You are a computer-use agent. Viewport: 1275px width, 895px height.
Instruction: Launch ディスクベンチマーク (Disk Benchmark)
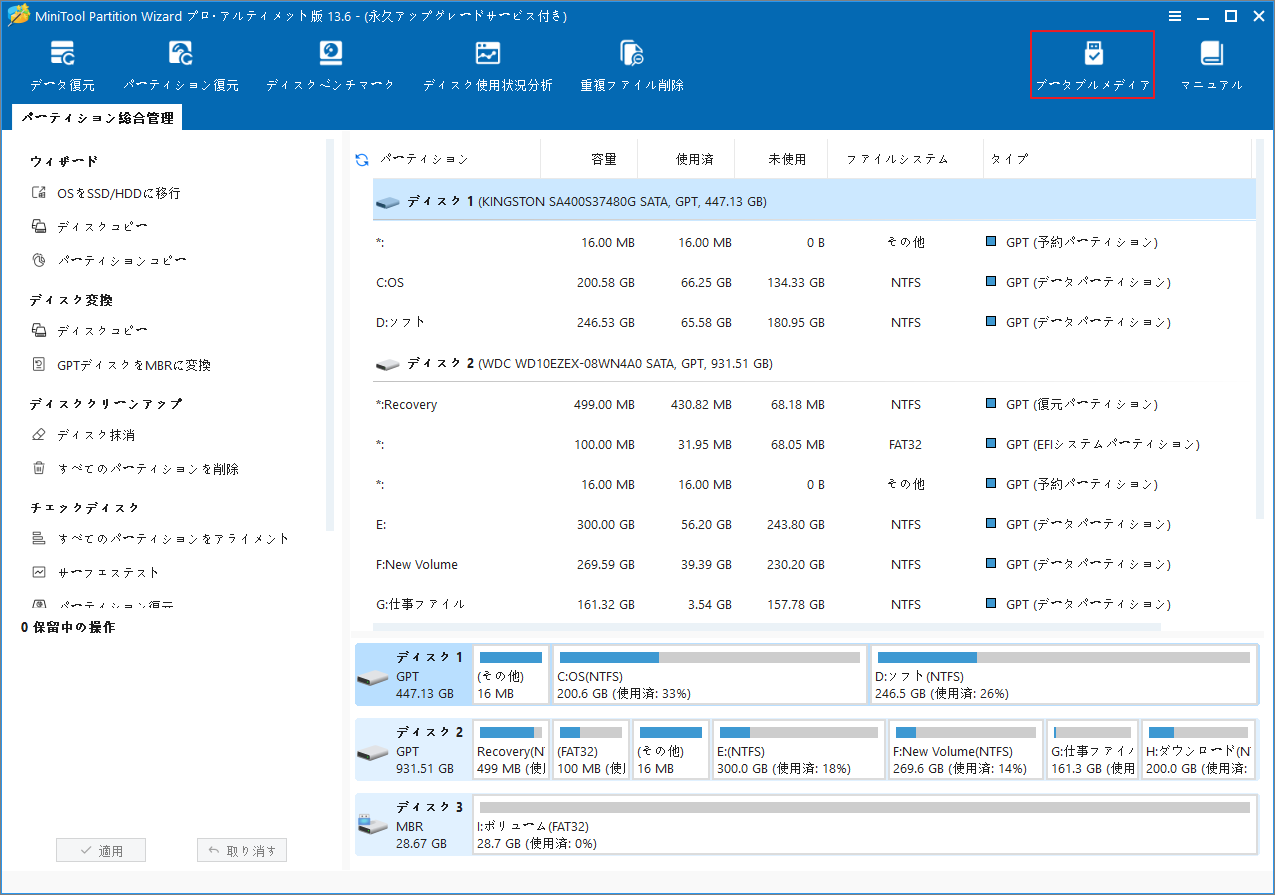click(x=330, y=66)
